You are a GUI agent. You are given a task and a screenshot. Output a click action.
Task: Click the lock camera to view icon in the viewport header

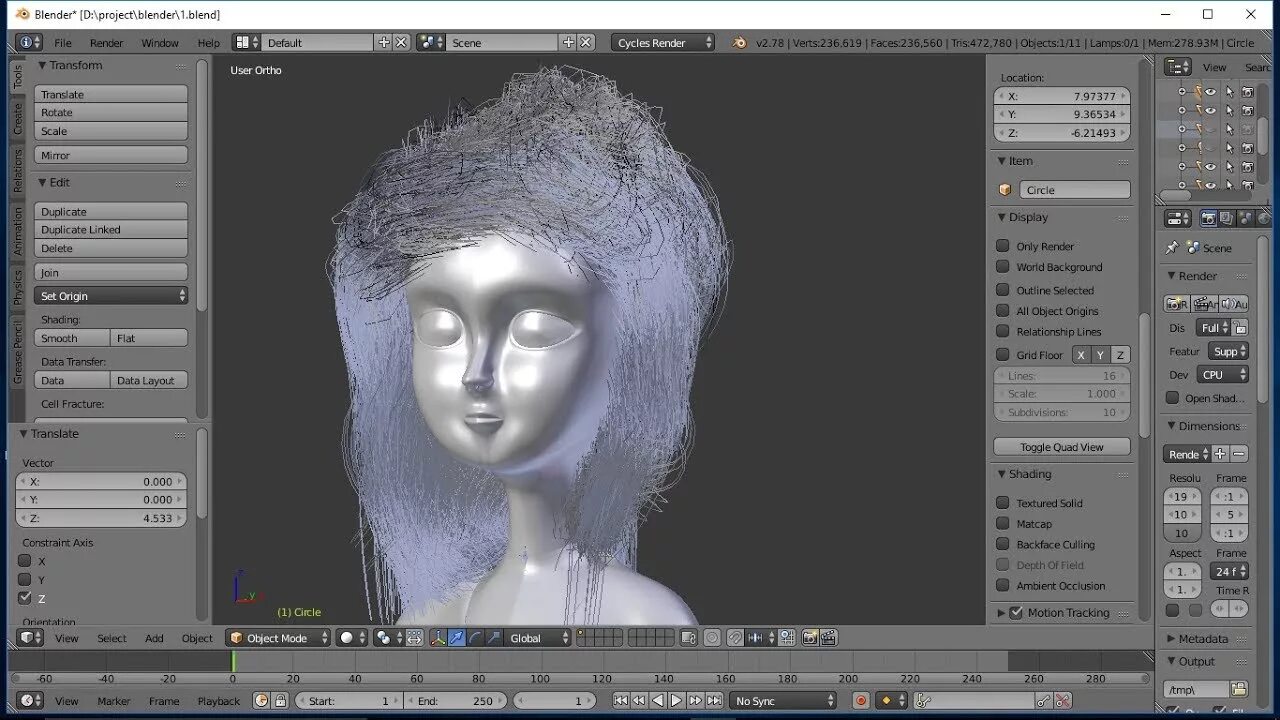click(689, 638)
